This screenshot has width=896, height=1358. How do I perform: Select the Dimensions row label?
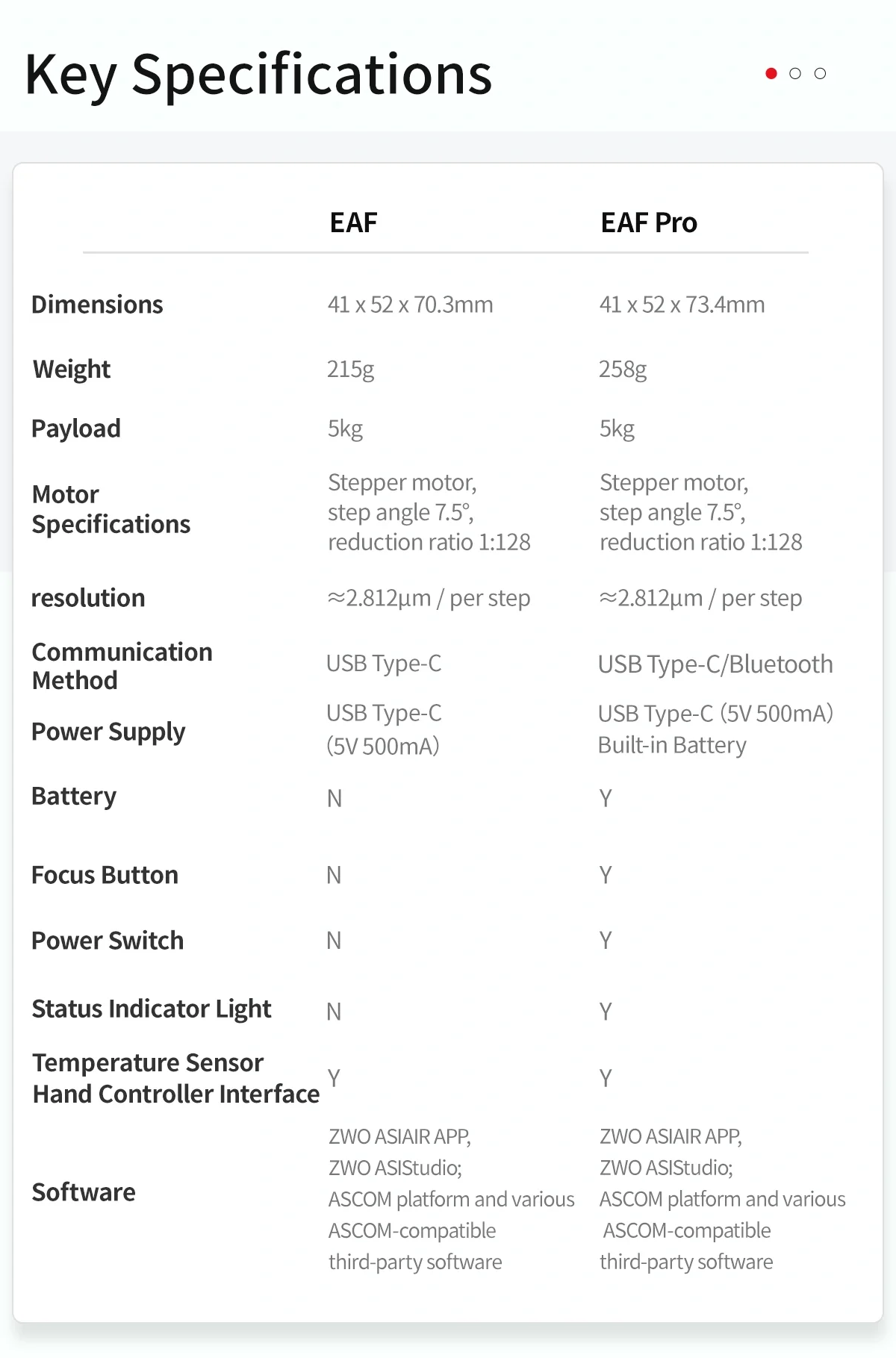click(97, 305)
